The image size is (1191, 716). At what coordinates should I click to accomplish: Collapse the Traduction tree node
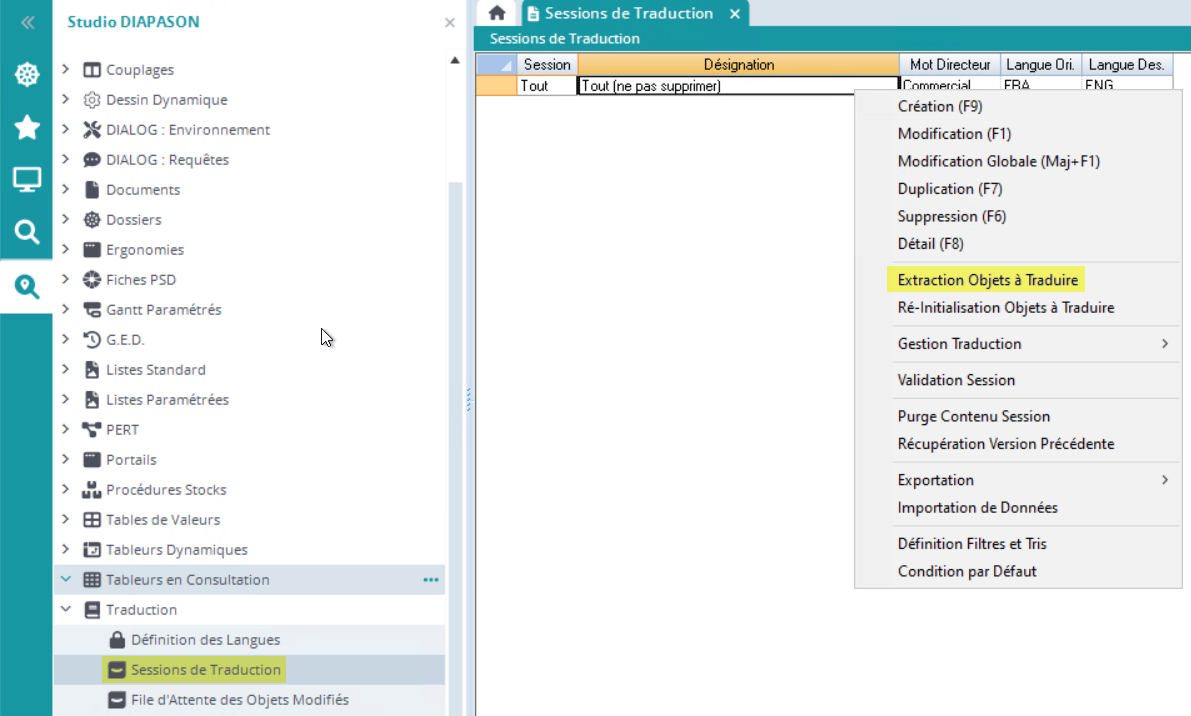(66, 610)
